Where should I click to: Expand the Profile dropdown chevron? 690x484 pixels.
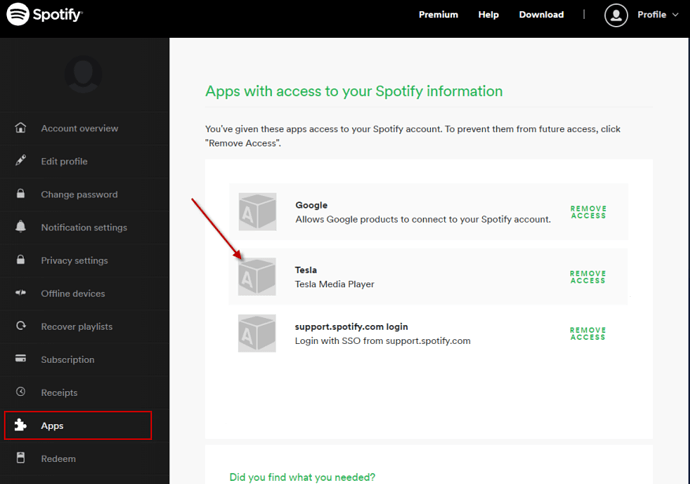(675, 15)
